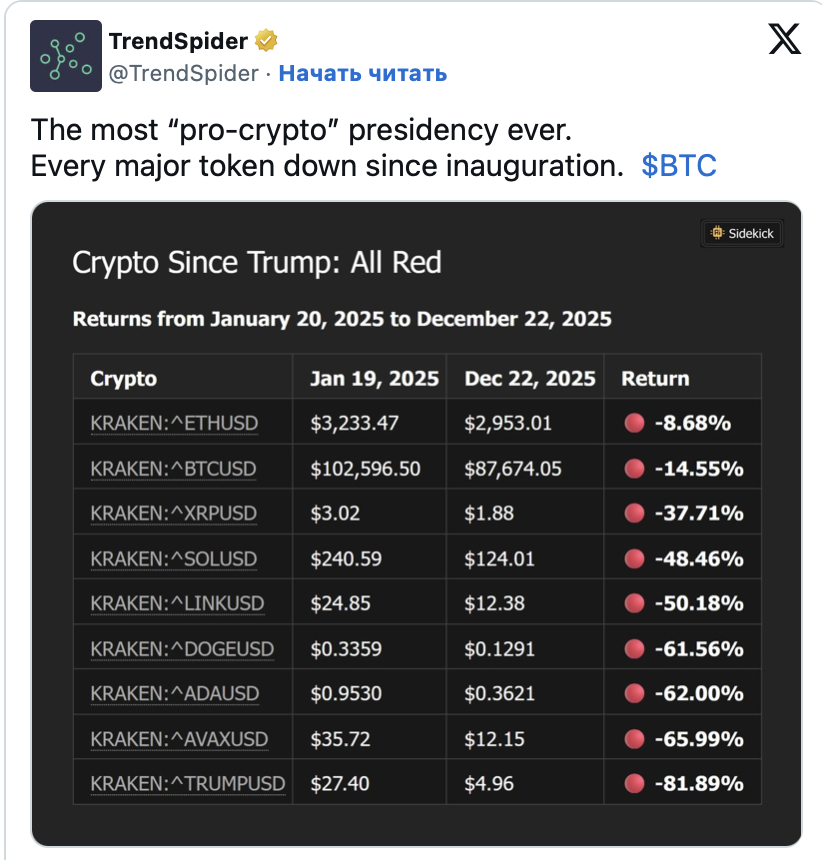Open the $BTC cashtag link
This screenshot has width=822, height=860.
coord(679,165)
